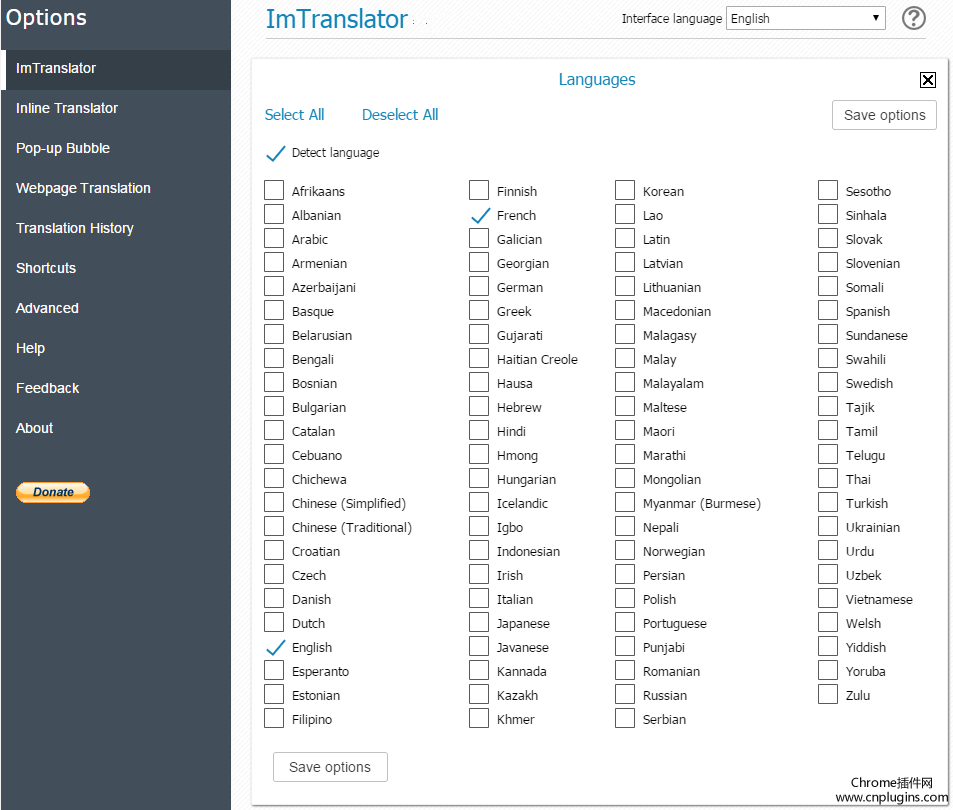This screenshot has height=810, width=953.
Task: Check the Swedish checkbox
Action: (x=828, y=382)
